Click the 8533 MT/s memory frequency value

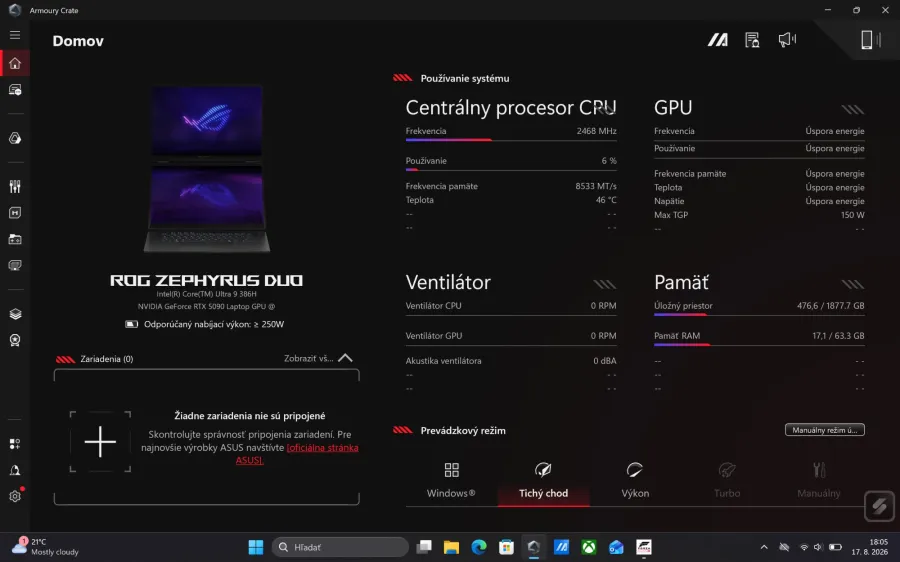(596, 186)
